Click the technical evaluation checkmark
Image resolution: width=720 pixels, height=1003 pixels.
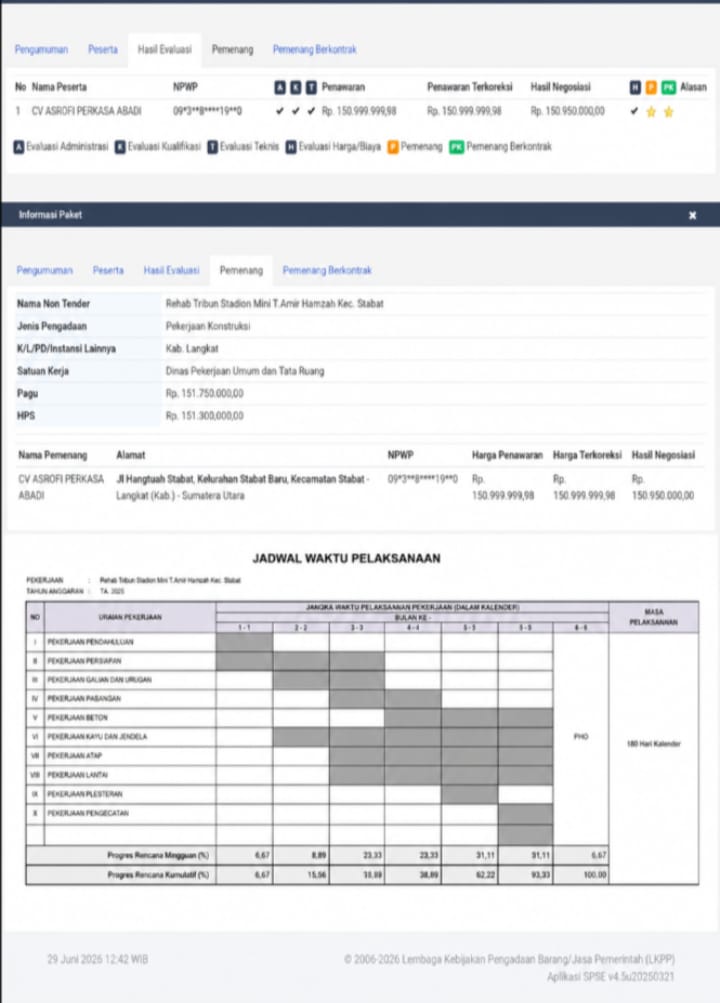311,111
